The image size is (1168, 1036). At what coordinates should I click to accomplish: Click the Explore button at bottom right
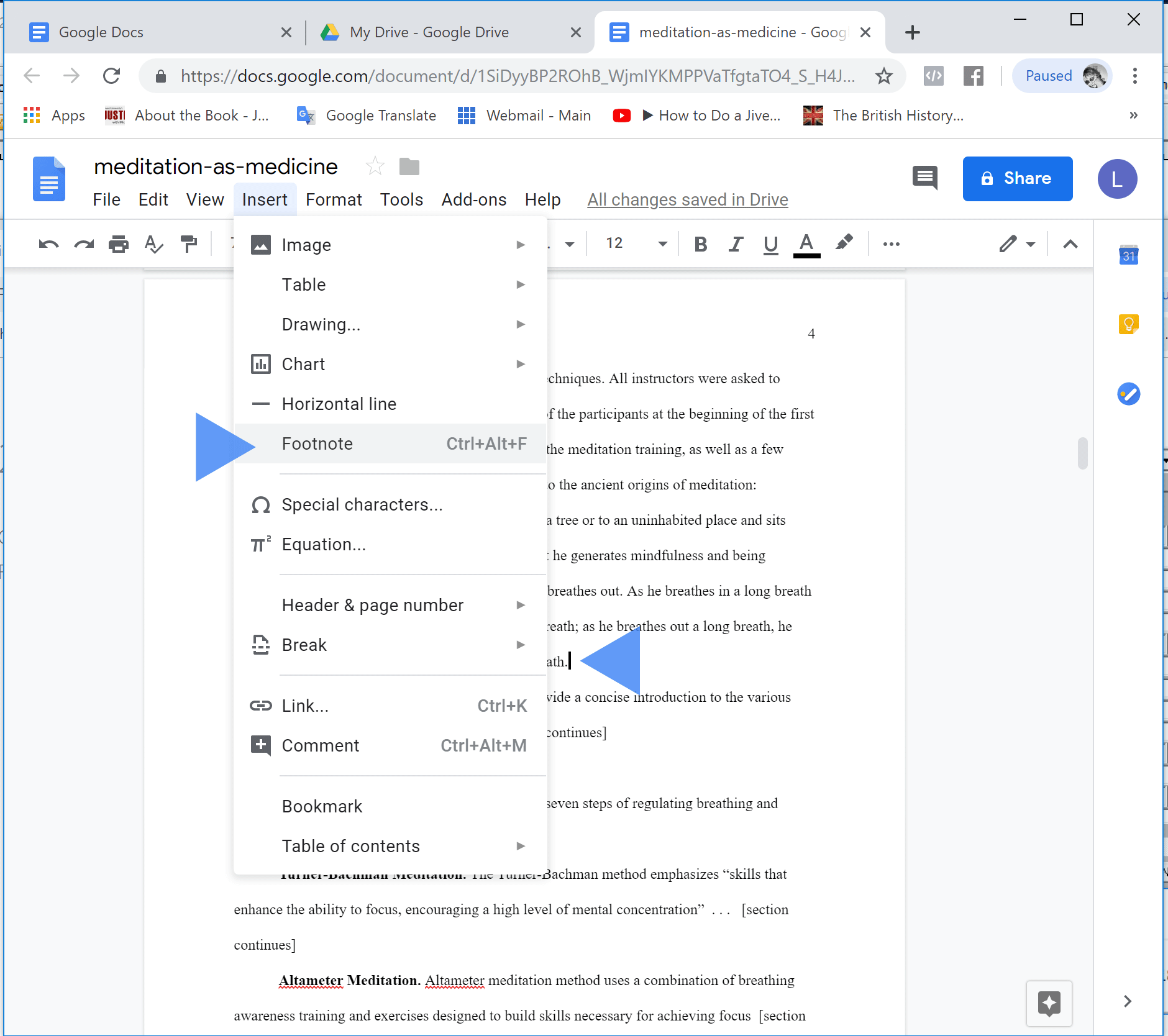1049,1003
